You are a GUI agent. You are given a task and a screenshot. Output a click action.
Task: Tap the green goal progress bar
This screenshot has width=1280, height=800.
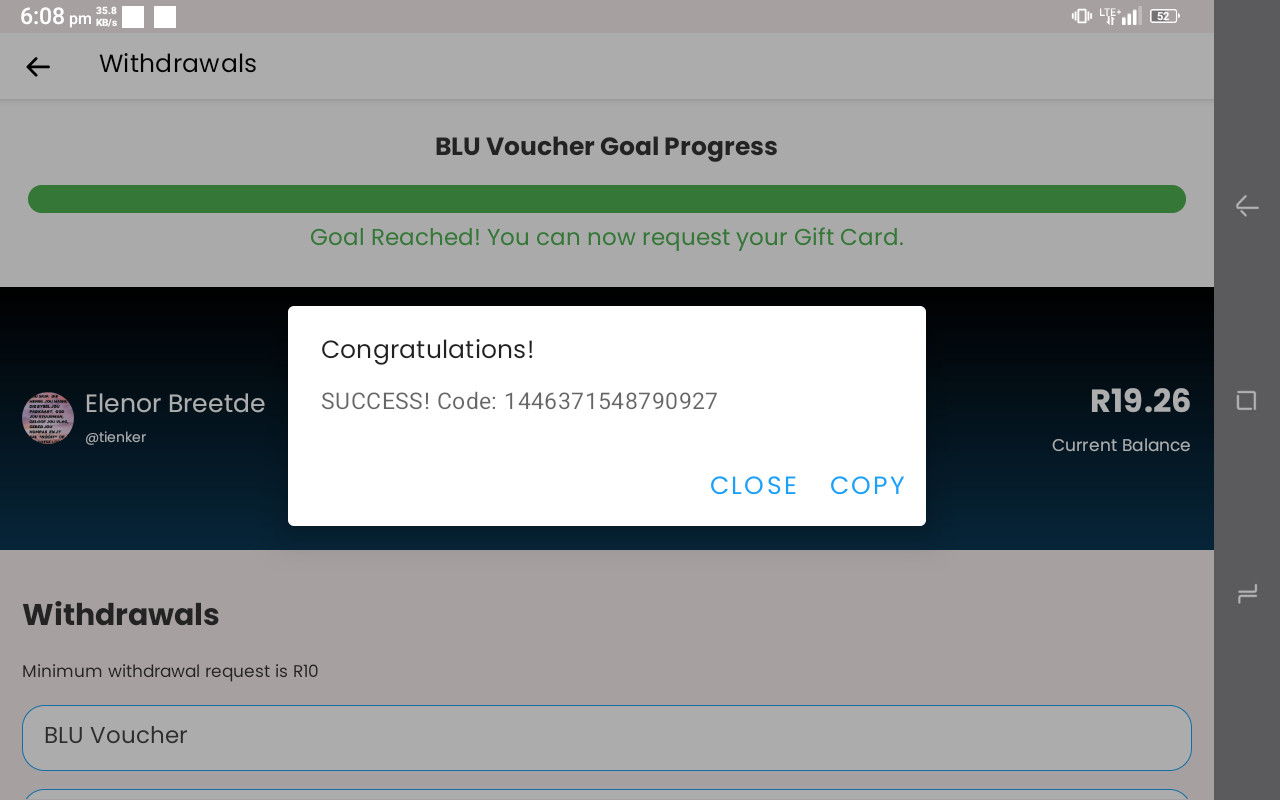pos(607,199)
